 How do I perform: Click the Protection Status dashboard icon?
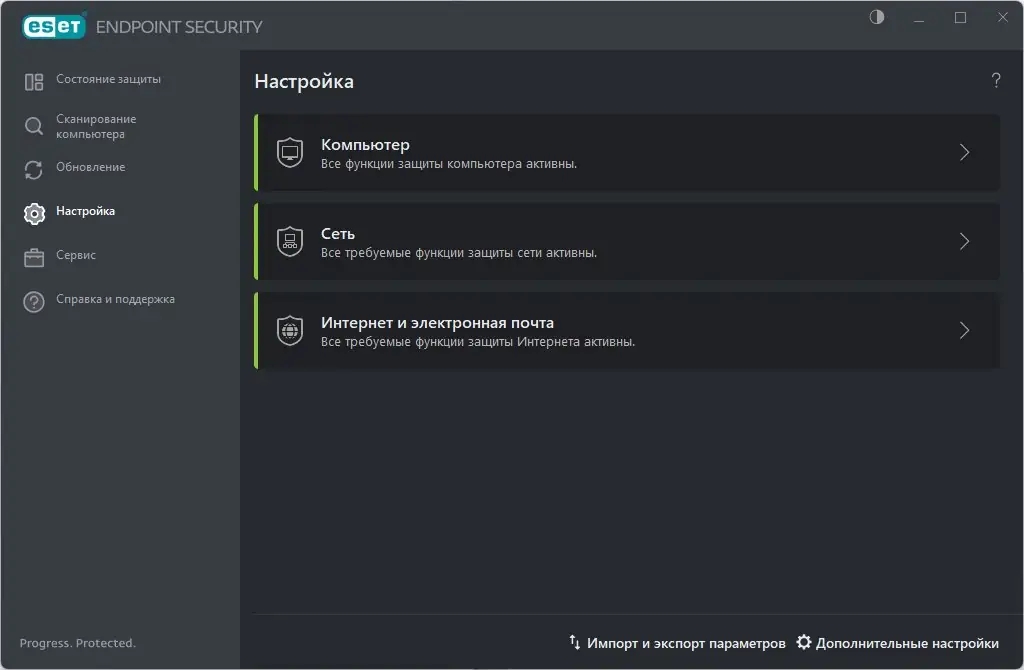(34, 81)
